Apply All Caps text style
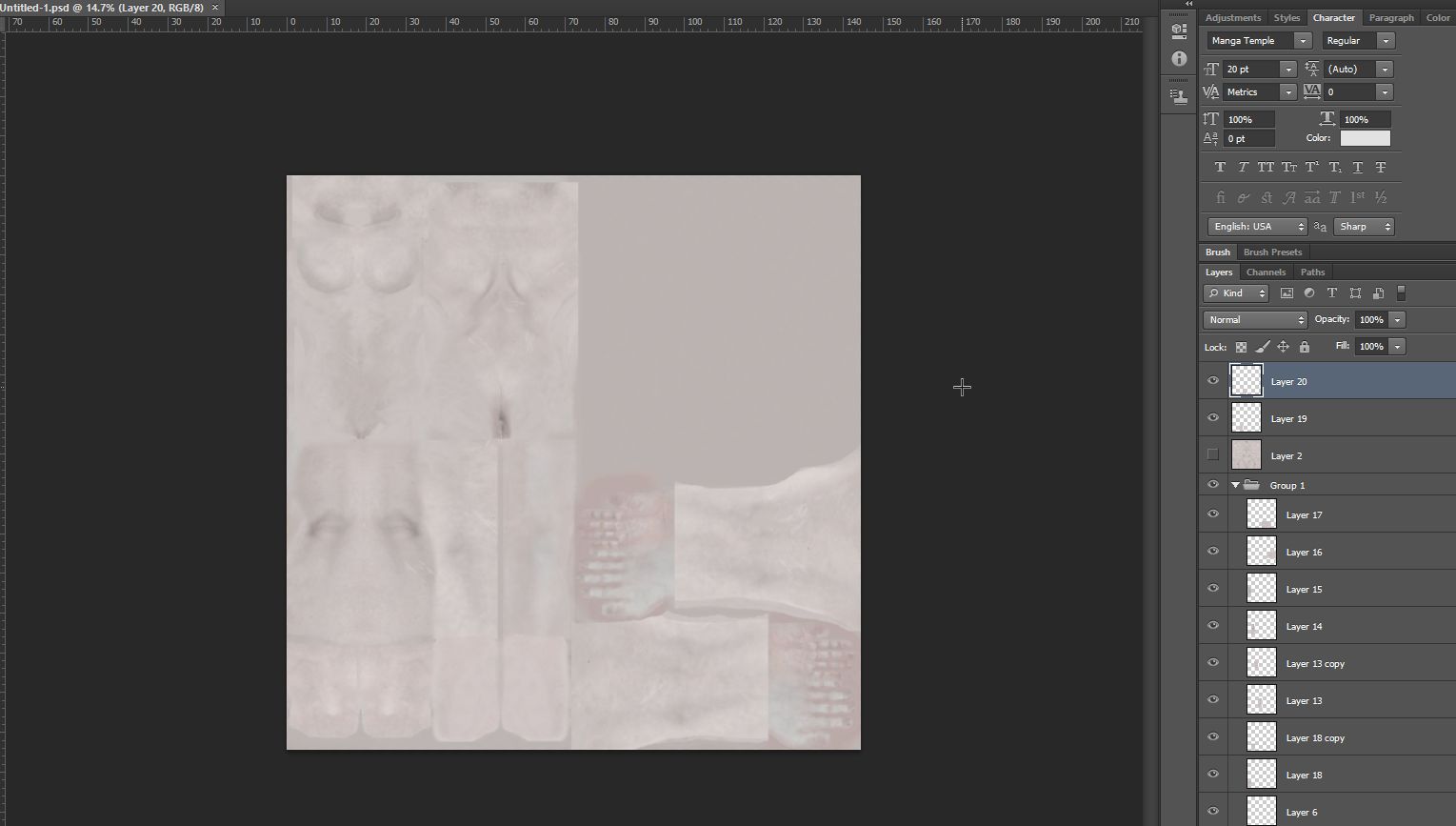 1266,168
